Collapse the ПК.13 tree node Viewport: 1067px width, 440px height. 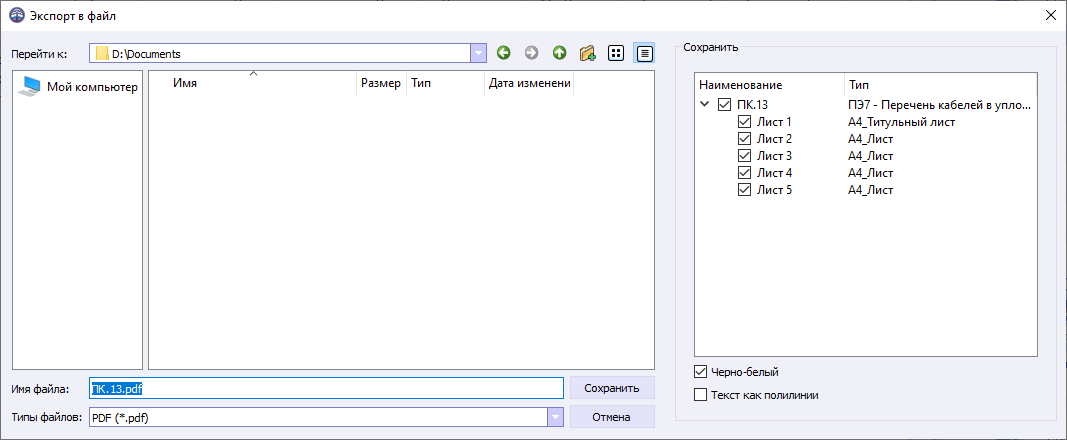704,105
